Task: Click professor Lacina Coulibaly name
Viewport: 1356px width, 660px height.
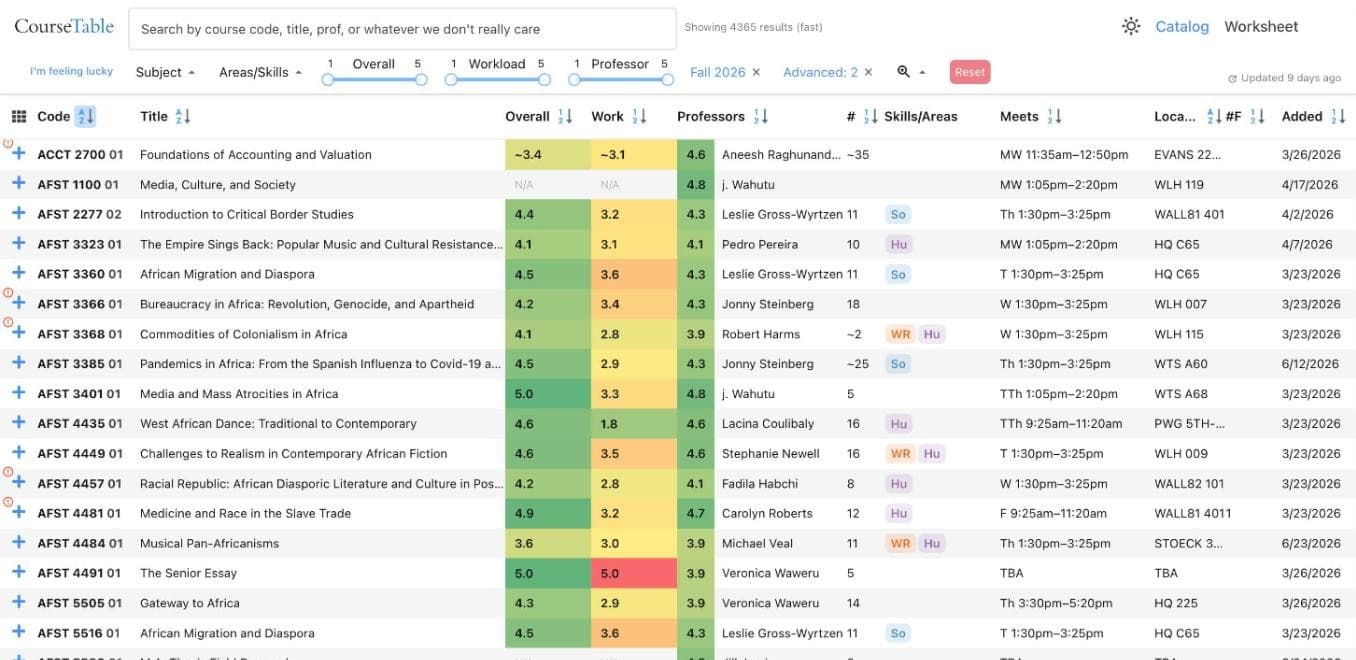Action: (768, 424)
